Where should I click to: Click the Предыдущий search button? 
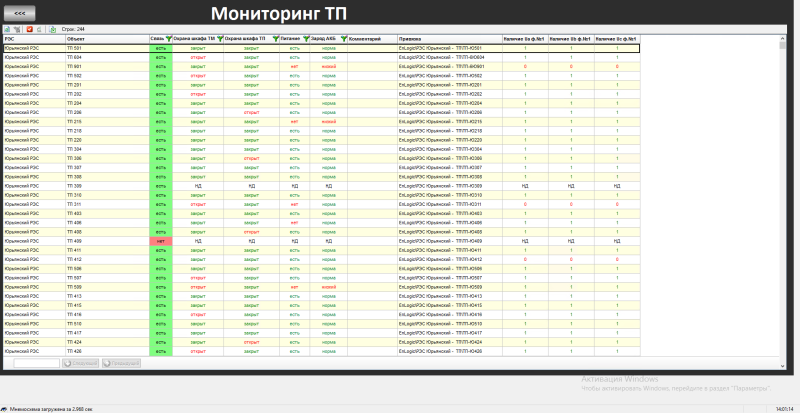tap(121, 363)
